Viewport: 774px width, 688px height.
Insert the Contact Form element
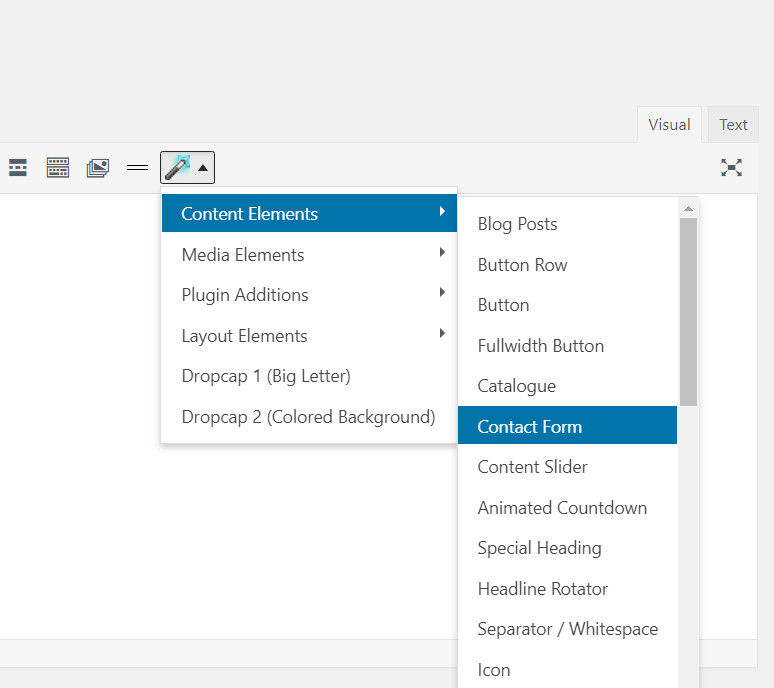tap(567, 425)
